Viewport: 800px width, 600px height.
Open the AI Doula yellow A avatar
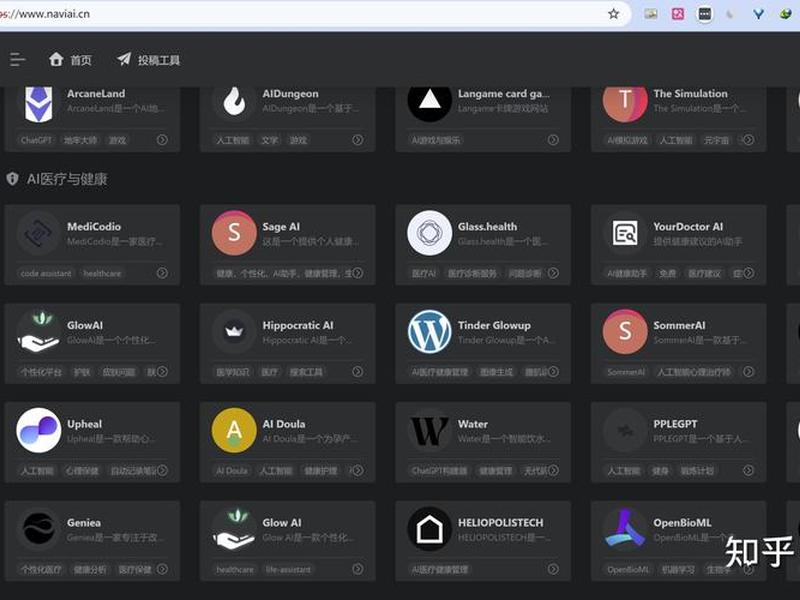pyautogui.click(x=234, y=430)
